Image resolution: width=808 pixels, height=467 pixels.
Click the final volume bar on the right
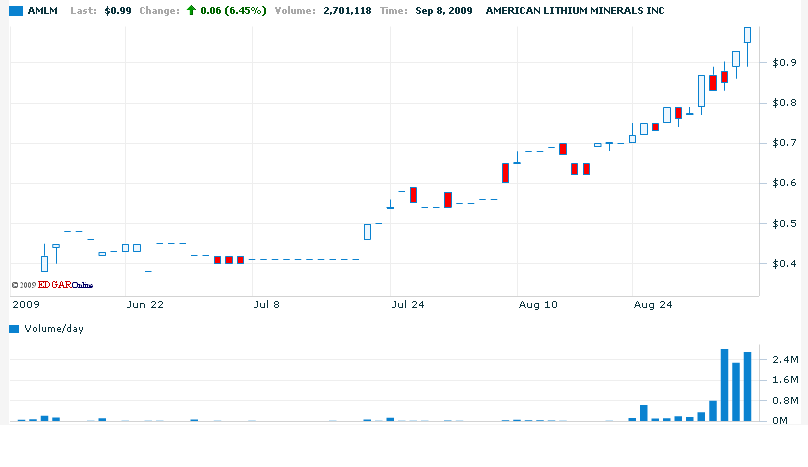point(747,387)
